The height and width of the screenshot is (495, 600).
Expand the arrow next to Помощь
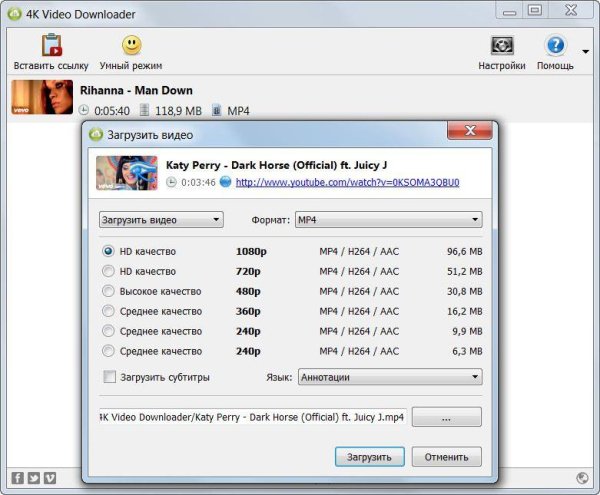tap(585, 51)
